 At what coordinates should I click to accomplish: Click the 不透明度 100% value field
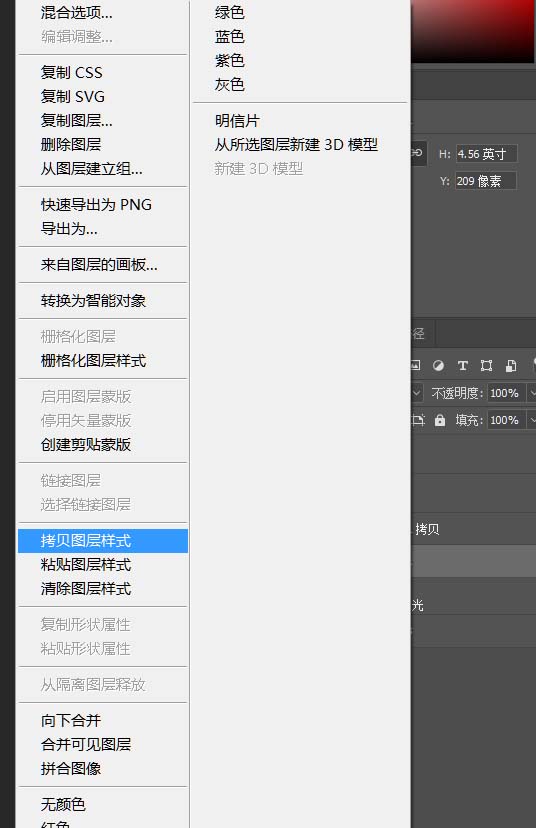tap(506, 393)
